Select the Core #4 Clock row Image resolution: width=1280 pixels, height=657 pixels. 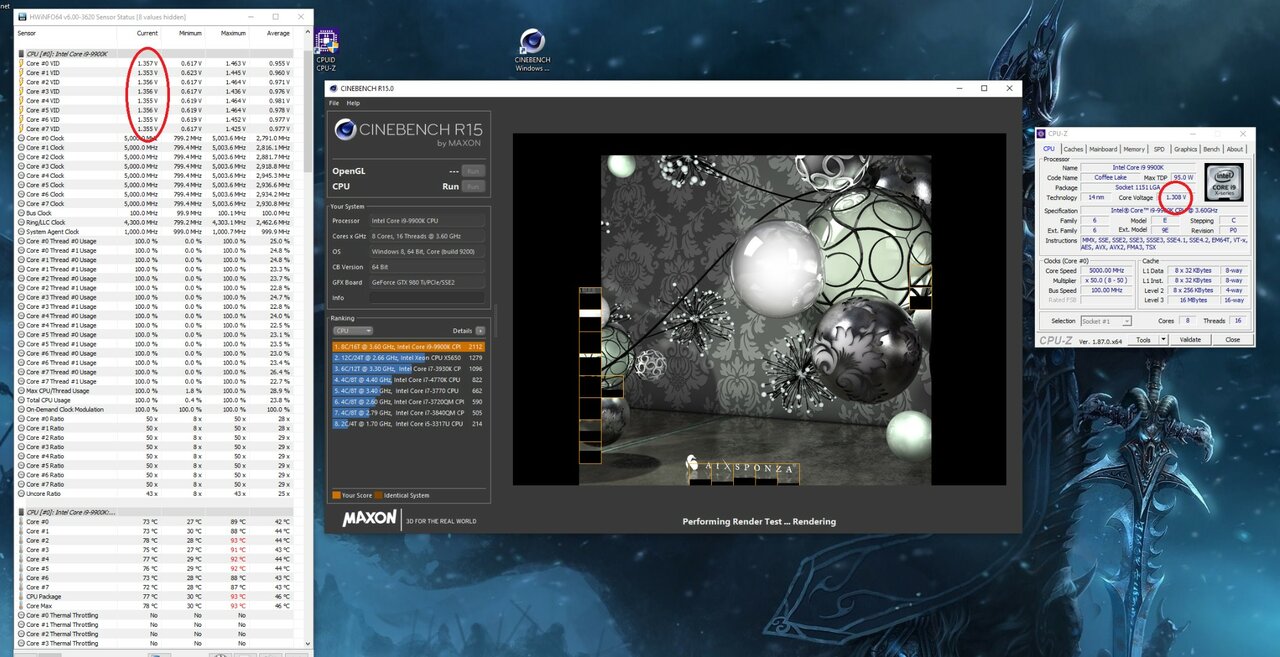click(x=155, y=175)
